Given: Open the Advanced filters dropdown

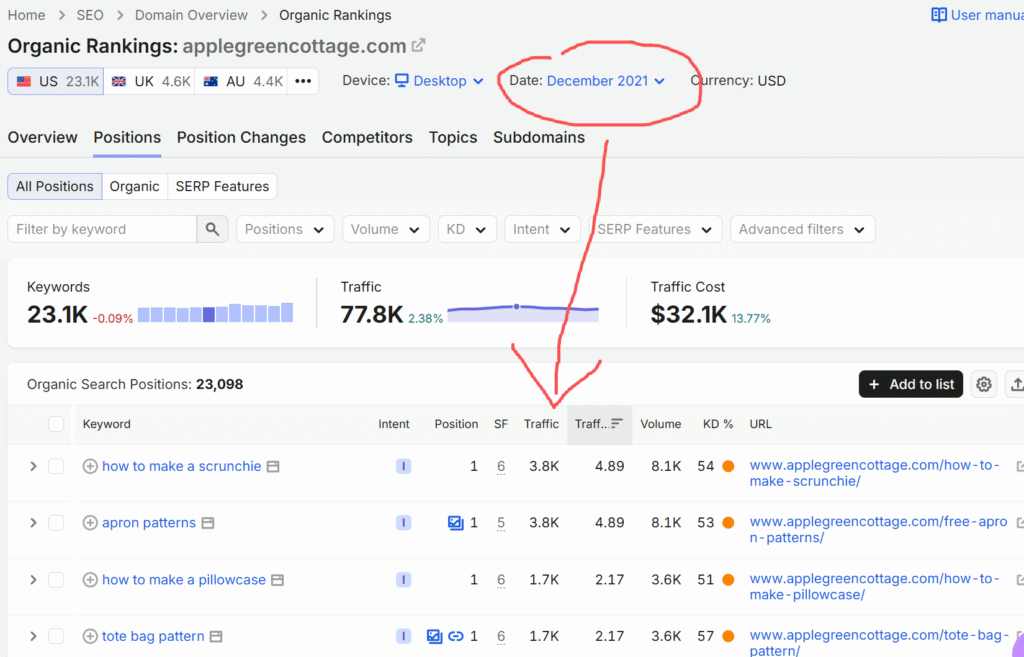Looking at the screenshot, I should tap(803, 229).
